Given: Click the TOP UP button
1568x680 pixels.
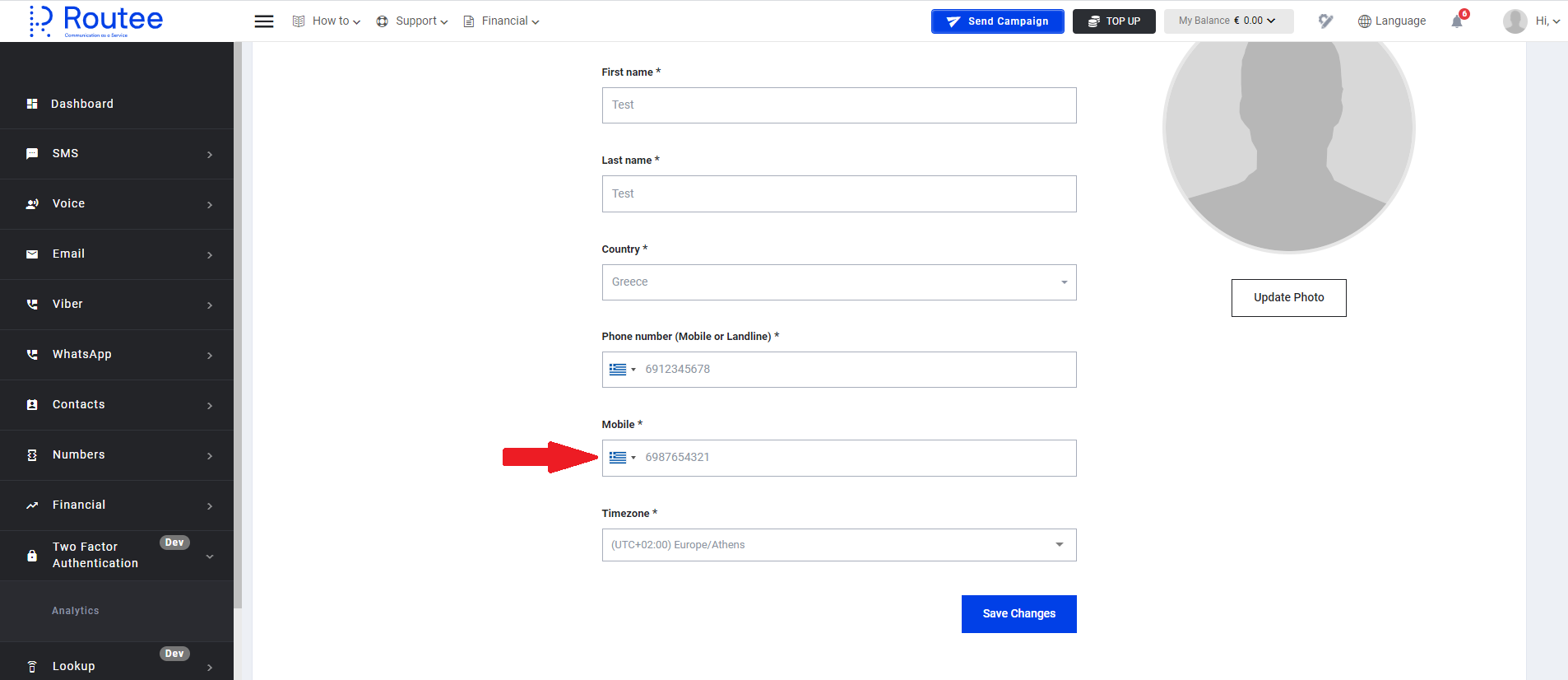Looking at the screenshot, I should [x=1114, y=21].
